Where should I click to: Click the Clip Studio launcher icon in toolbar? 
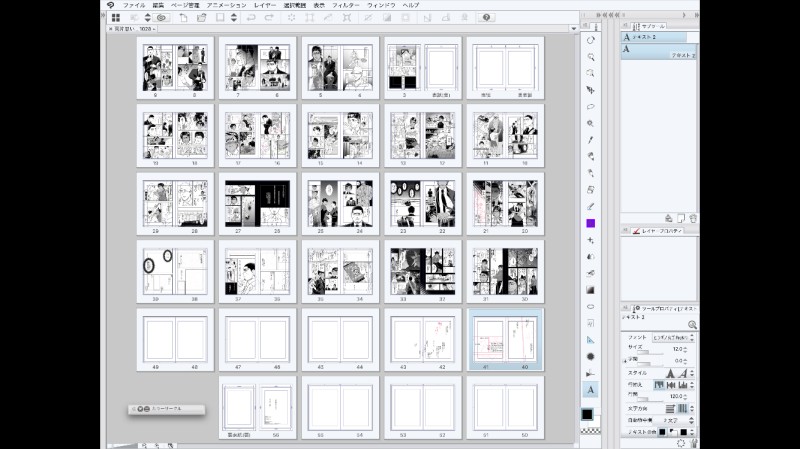(116, 17)
